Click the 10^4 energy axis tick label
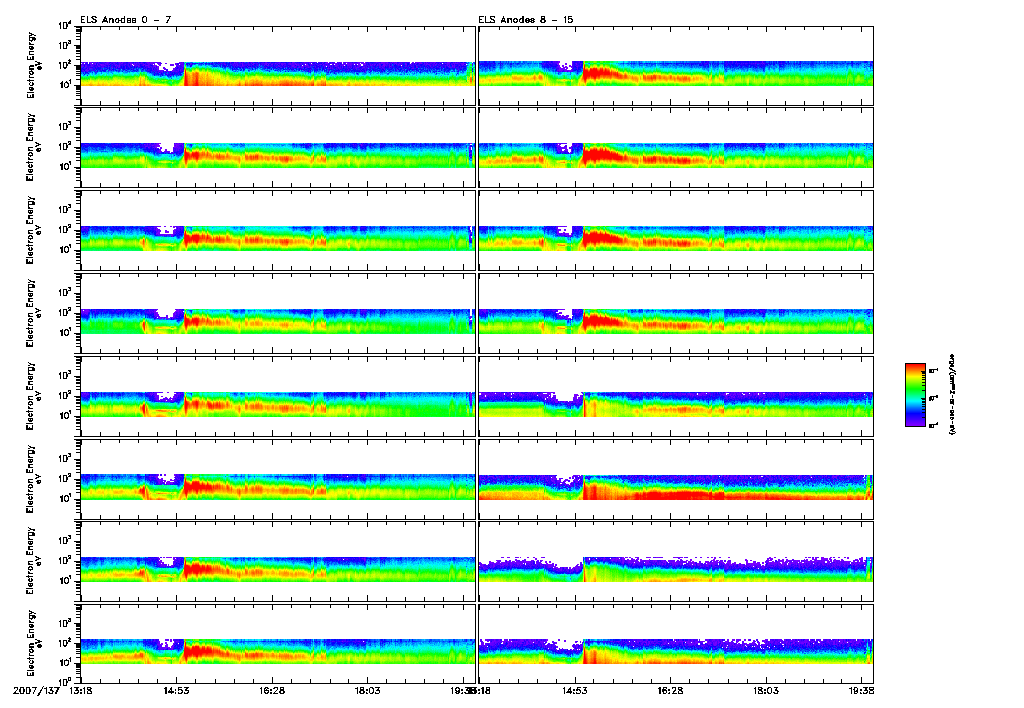The height and width of the screenshot is (708, 1024). coord(65,25)
